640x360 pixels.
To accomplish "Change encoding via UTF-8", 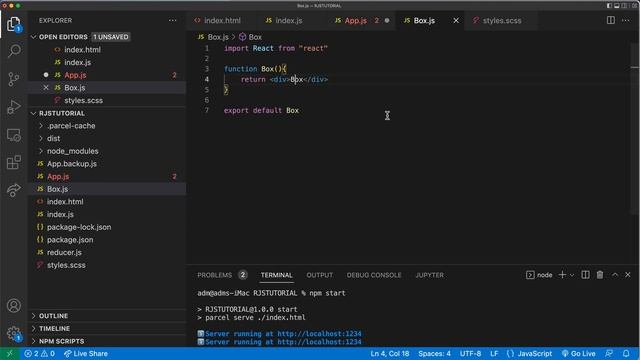I will [x=470, y=354].
